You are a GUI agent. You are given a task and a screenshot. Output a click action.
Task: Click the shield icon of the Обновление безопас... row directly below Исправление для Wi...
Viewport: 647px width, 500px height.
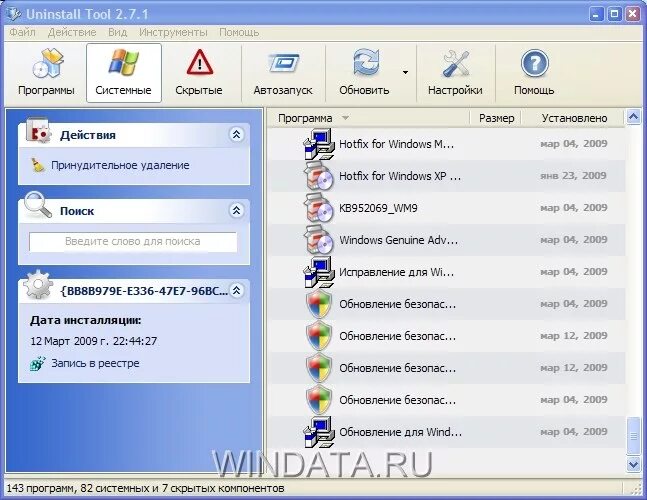(319, 304)
